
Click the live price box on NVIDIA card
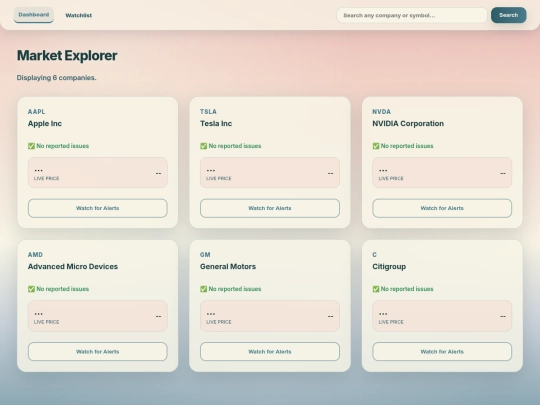point(442,173)
